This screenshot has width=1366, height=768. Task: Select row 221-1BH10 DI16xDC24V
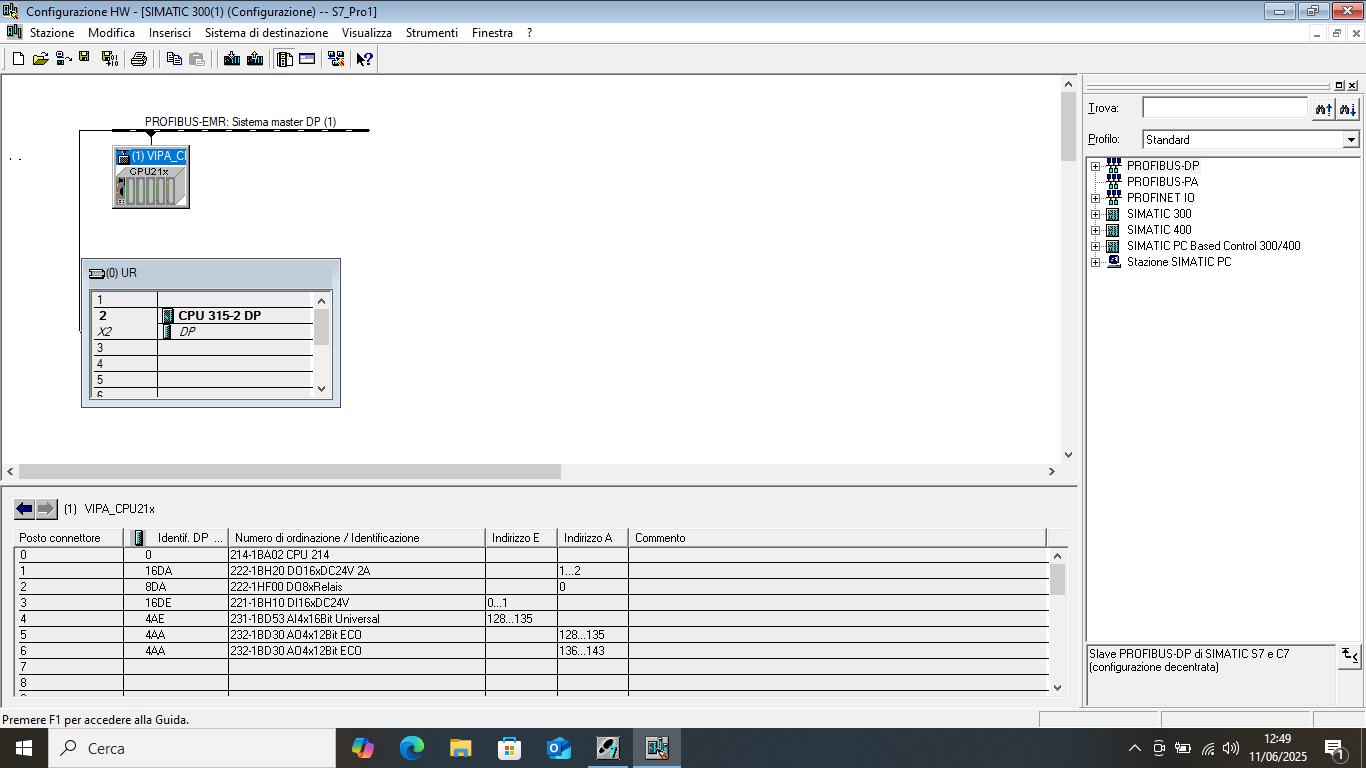click(532, 602)
